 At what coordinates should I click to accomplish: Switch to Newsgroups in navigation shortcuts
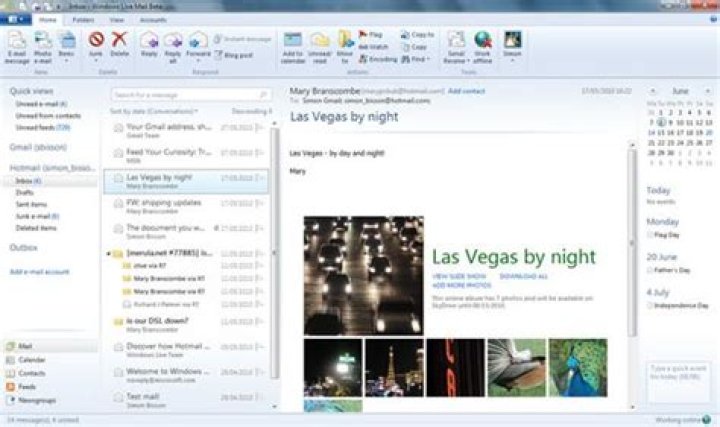coord(37,400)
